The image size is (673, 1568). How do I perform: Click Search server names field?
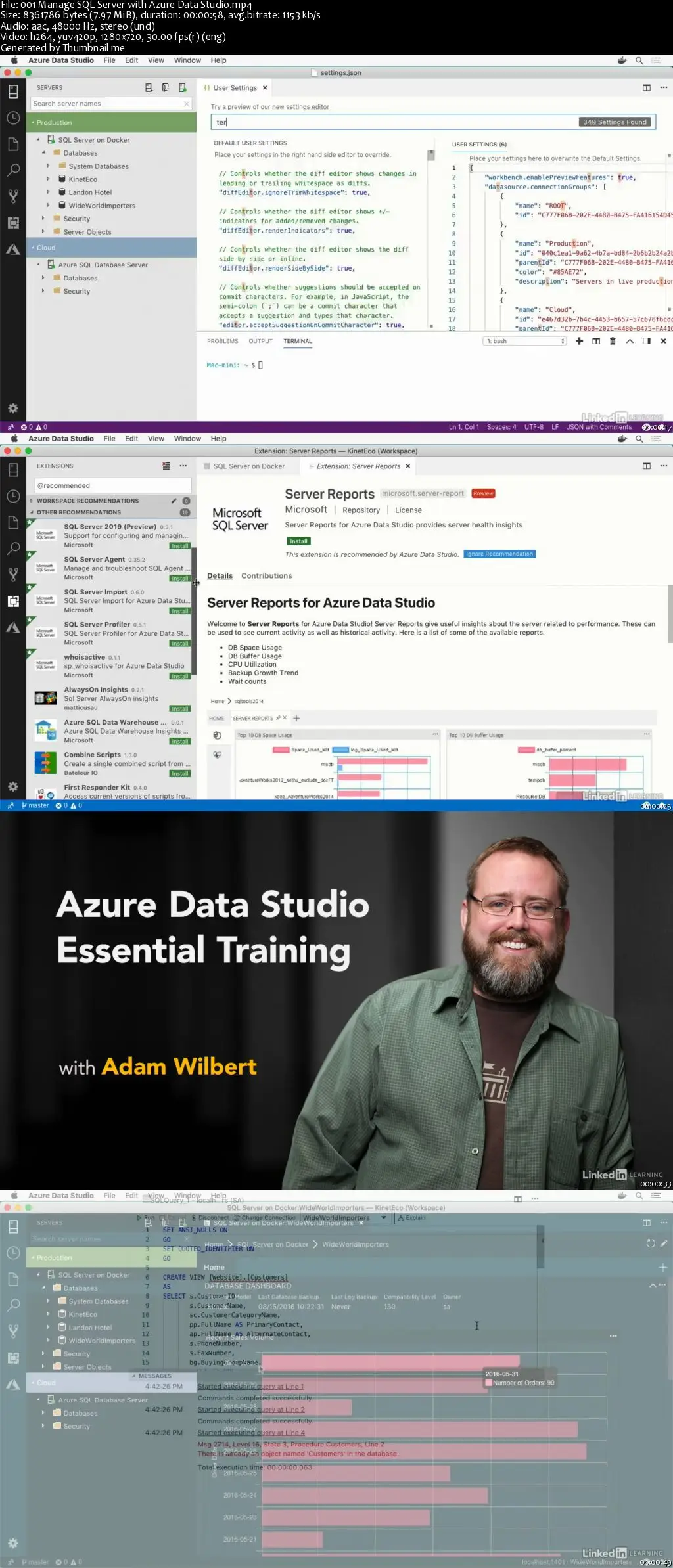pos(111,104)
